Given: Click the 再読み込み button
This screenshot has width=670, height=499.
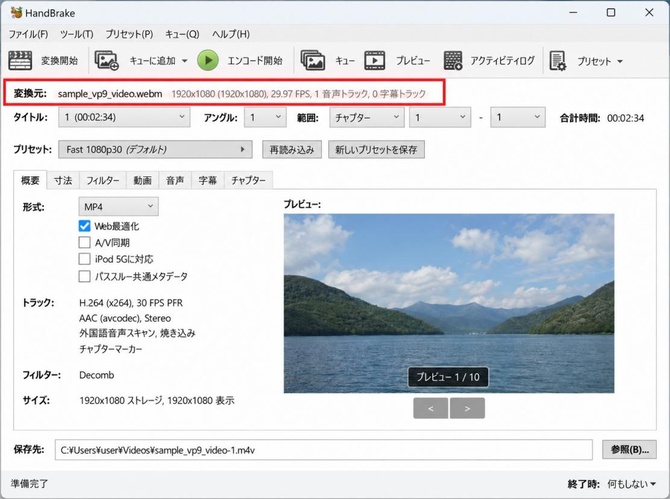Looking at the screenshot, I should pyautogui.click(x=292, y=150).
